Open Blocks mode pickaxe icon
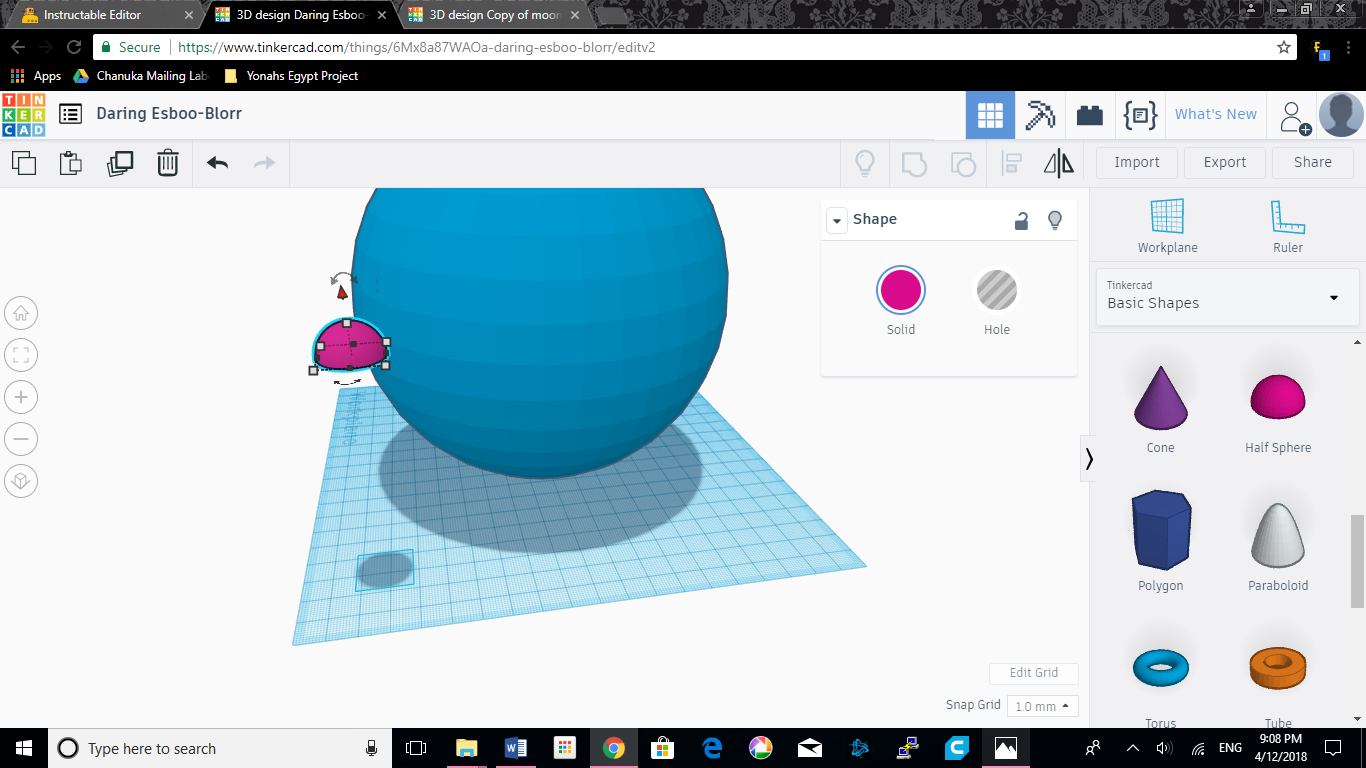Screen dimensions: 1366x768 [x=1040, y=115]
